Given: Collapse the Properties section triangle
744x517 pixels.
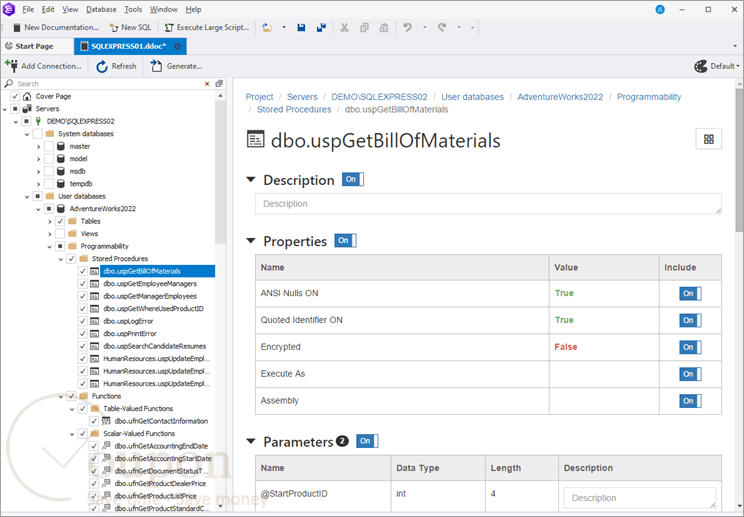Looking at the screenshot, I should (x=251, y=241).
